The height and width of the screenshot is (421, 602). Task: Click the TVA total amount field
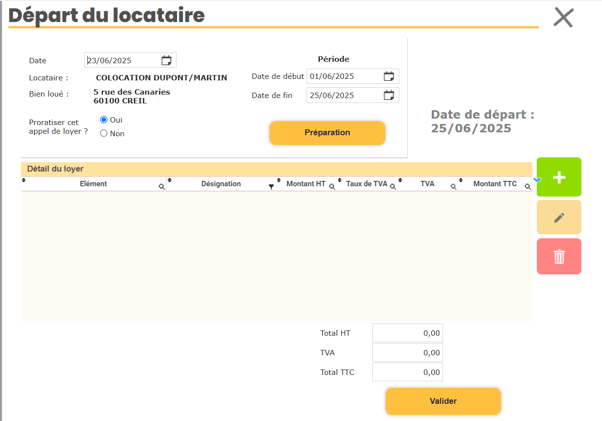407,352
